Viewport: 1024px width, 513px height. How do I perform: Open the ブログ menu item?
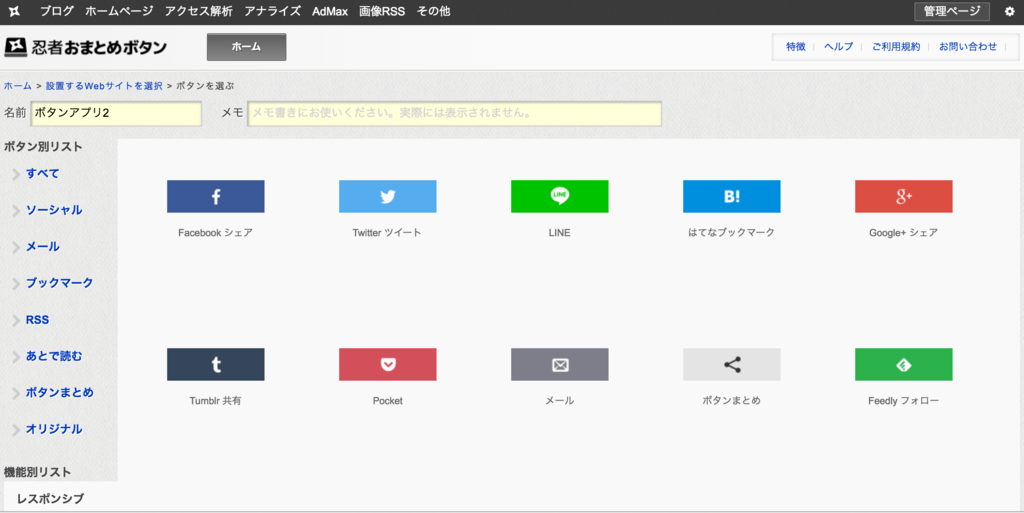click(x=57, y=11)
